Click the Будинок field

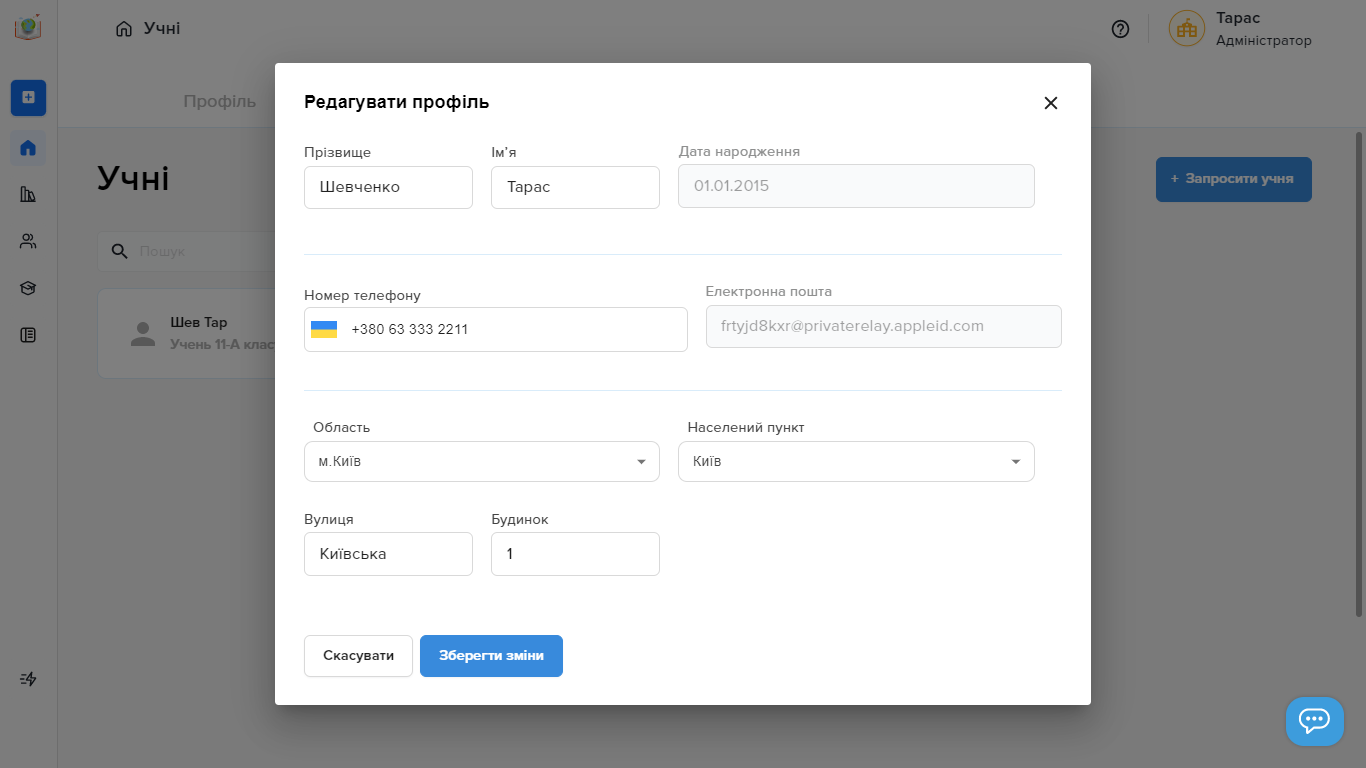575,554
